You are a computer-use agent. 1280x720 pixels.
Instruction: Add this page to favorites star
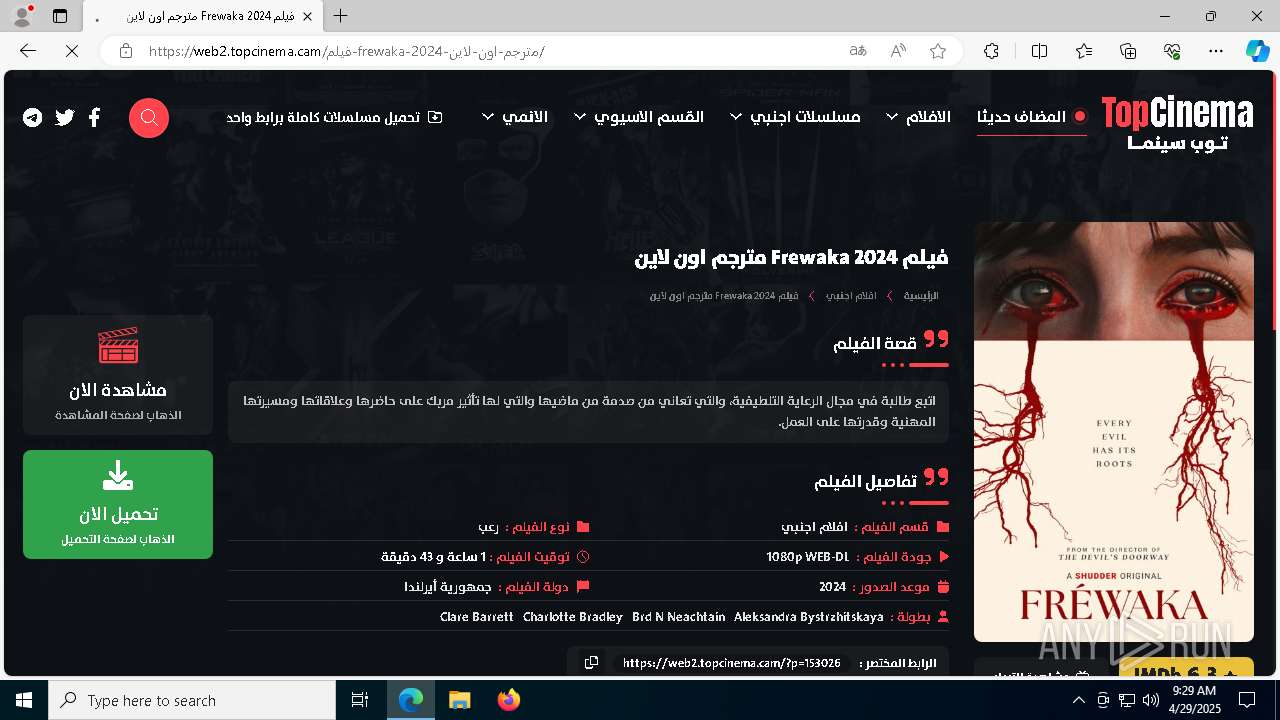(x=938, y=51)
